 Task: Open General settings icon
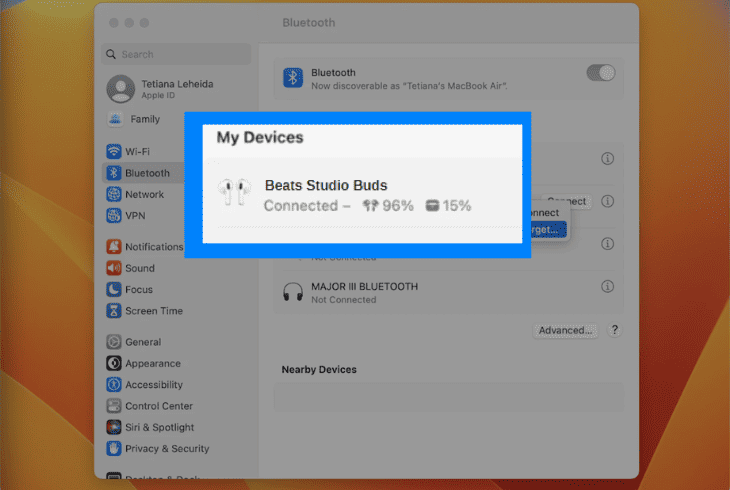tap(114, 342)
